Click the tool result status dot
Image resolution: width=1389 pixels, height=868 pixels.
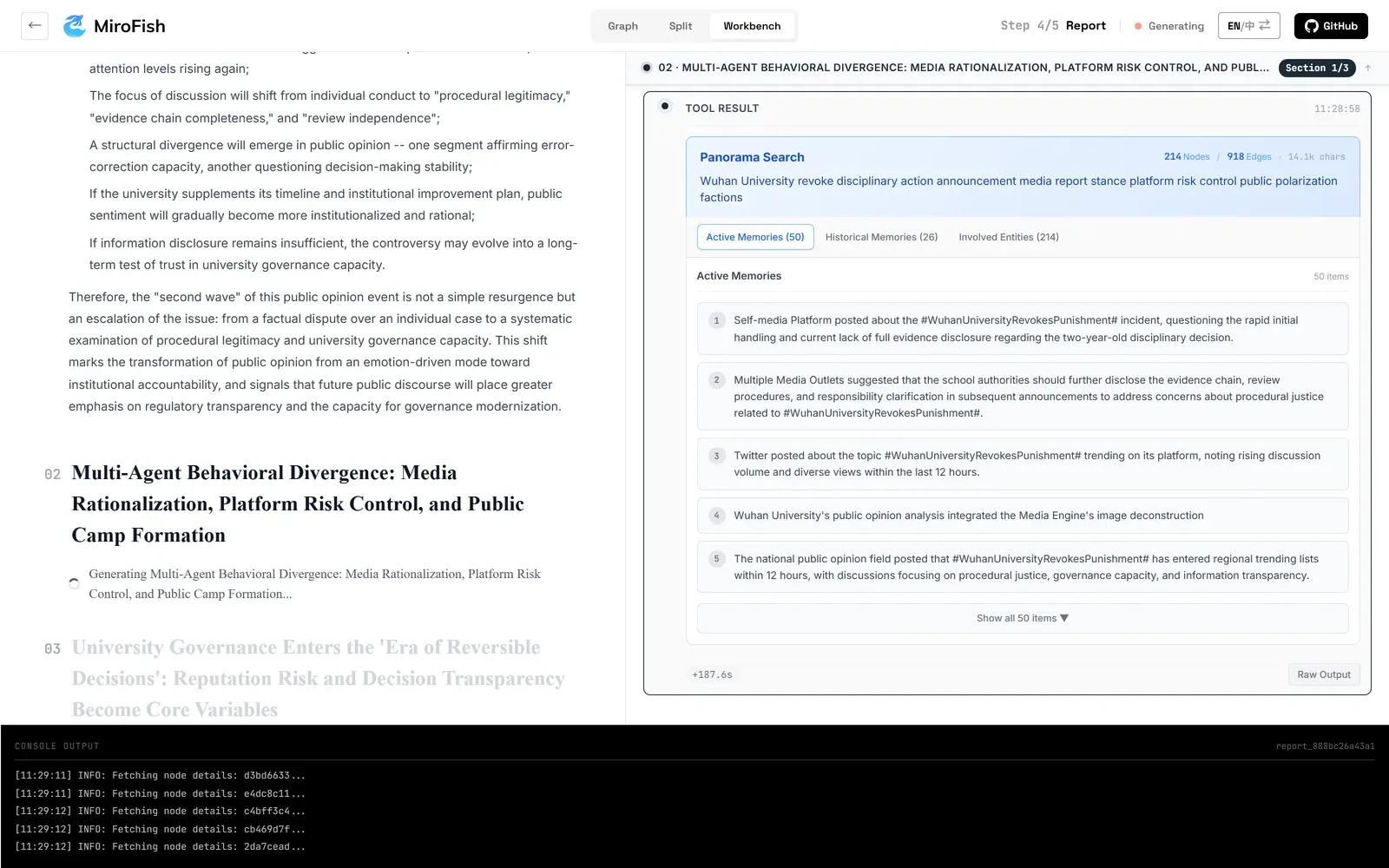pos(665,106)
